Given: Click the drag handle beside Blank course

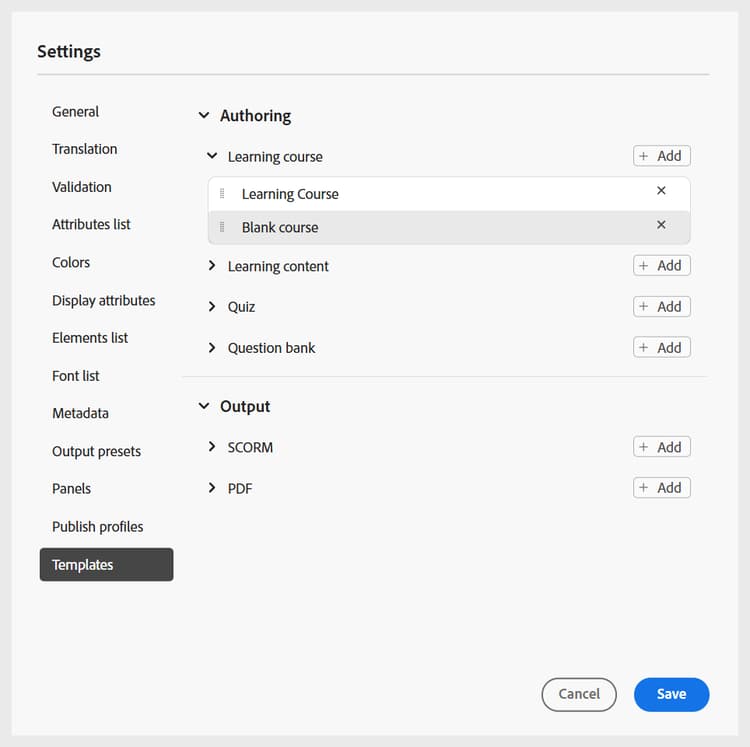Looking at the screenshot, I should coord(222,227).
